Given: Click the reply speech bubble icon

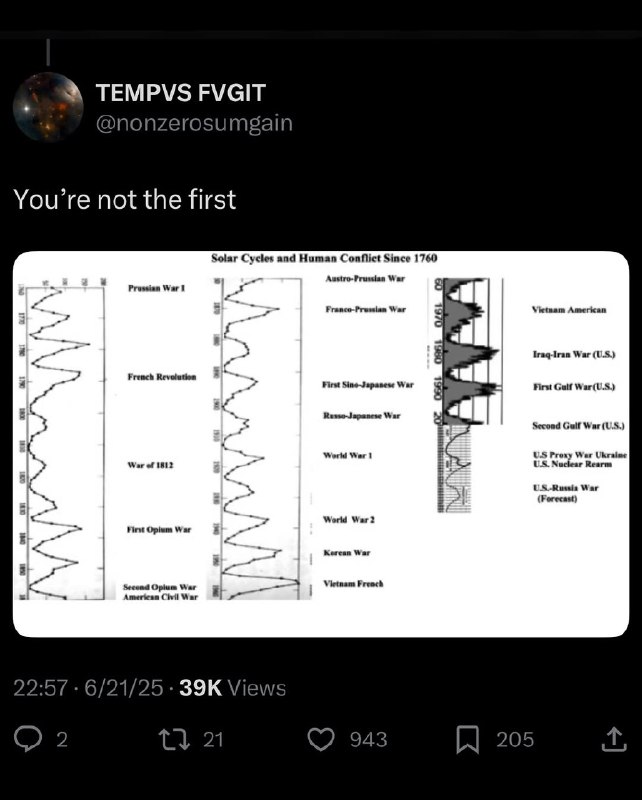Looking at the screenshot, I should [x=28, y=739].
